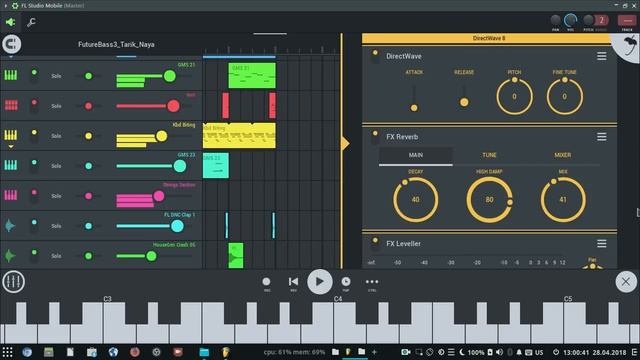
Task: Click the volume speaker in the system tray
Action: click(x=499, y=352)
